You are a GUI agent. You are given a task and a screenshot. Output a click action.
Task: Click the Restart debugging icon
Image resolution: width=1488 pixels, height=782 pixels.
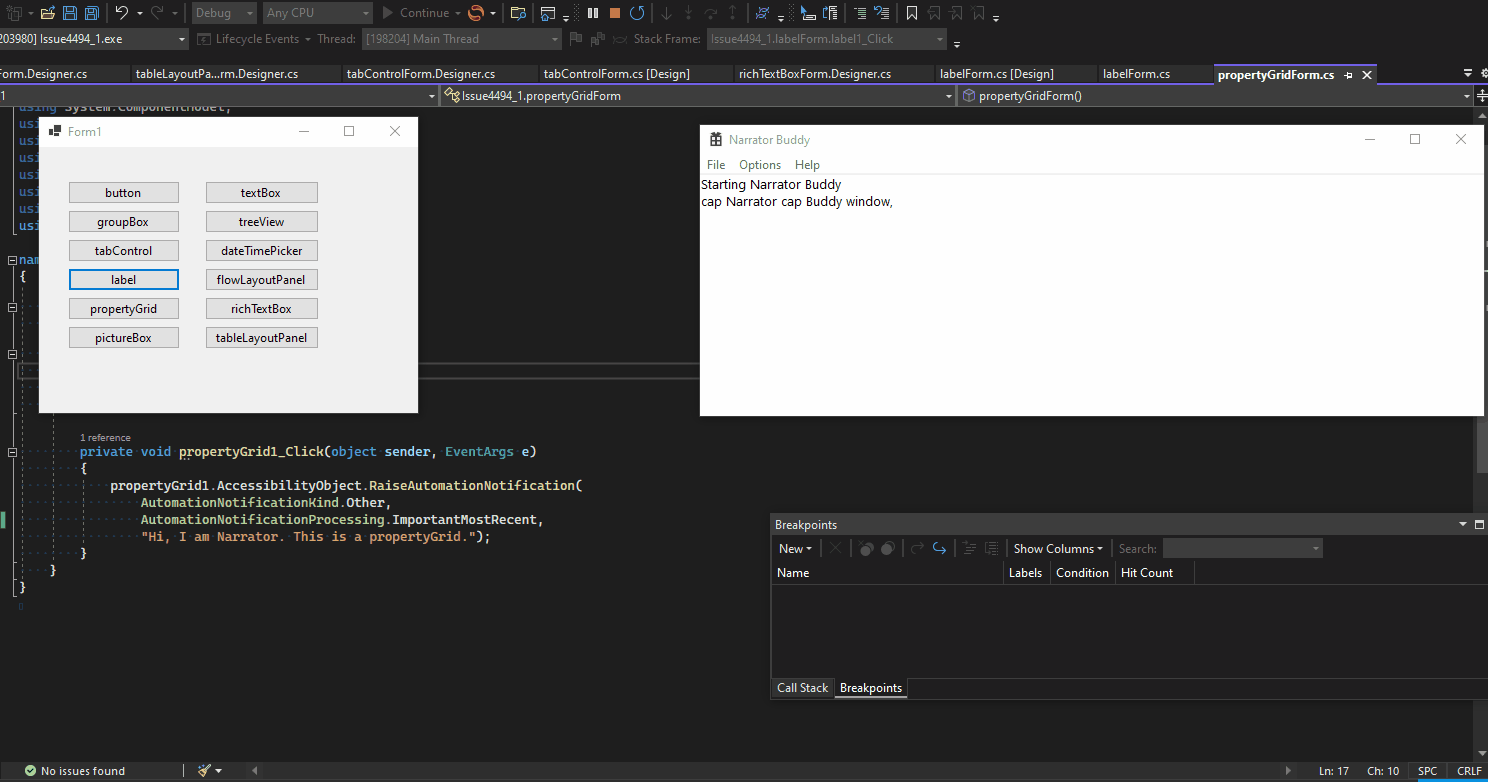pos(637,13)
